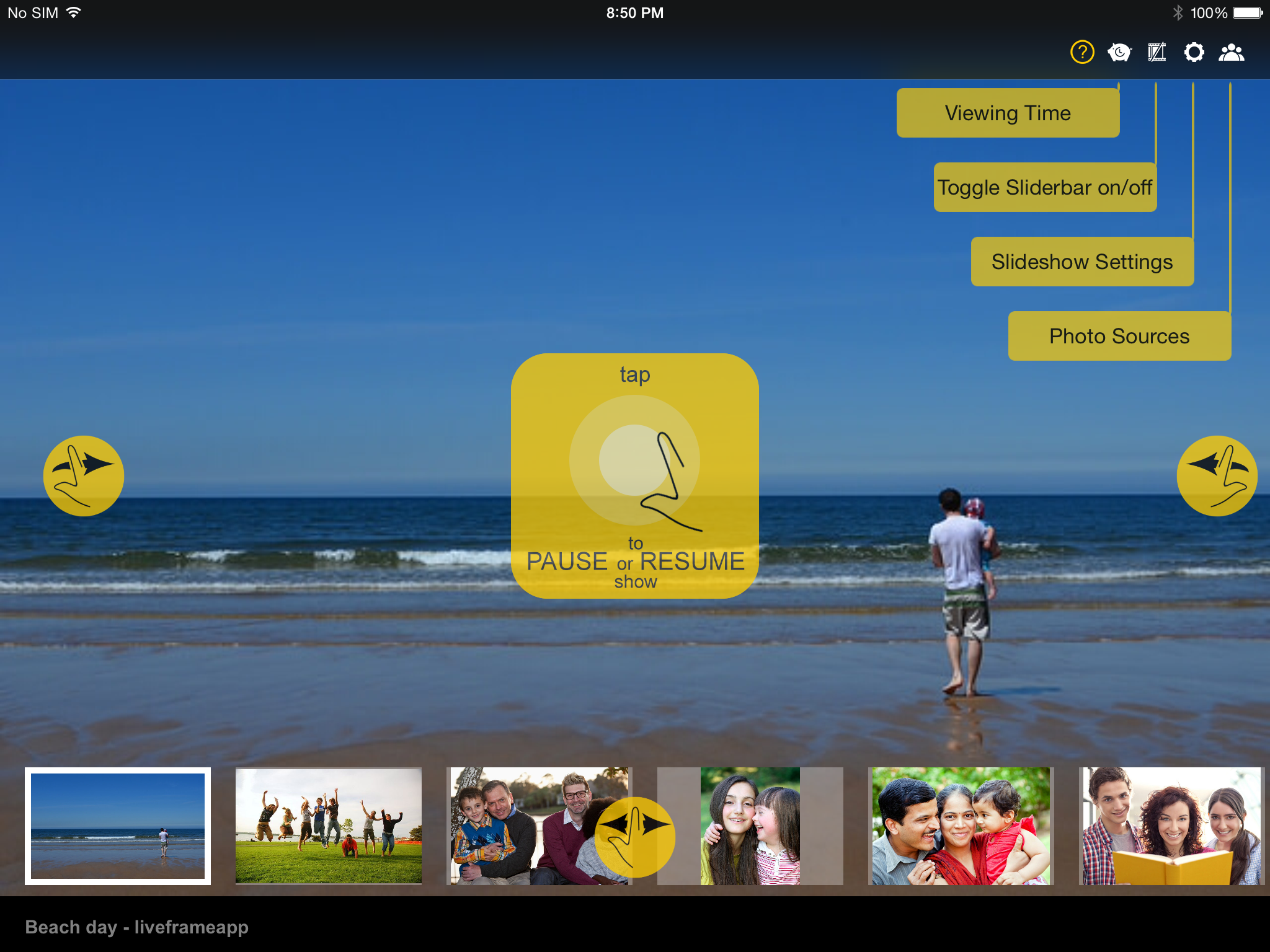1270x952 pixels.
Task: Open Photo Sources people icon
Action: tap(1232, 53)
